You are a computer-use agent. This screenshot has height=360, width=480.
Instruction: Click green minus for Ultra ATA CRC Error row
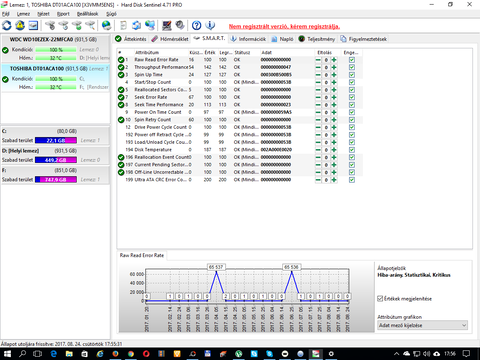pyautogui.click(x=318, y=180)
